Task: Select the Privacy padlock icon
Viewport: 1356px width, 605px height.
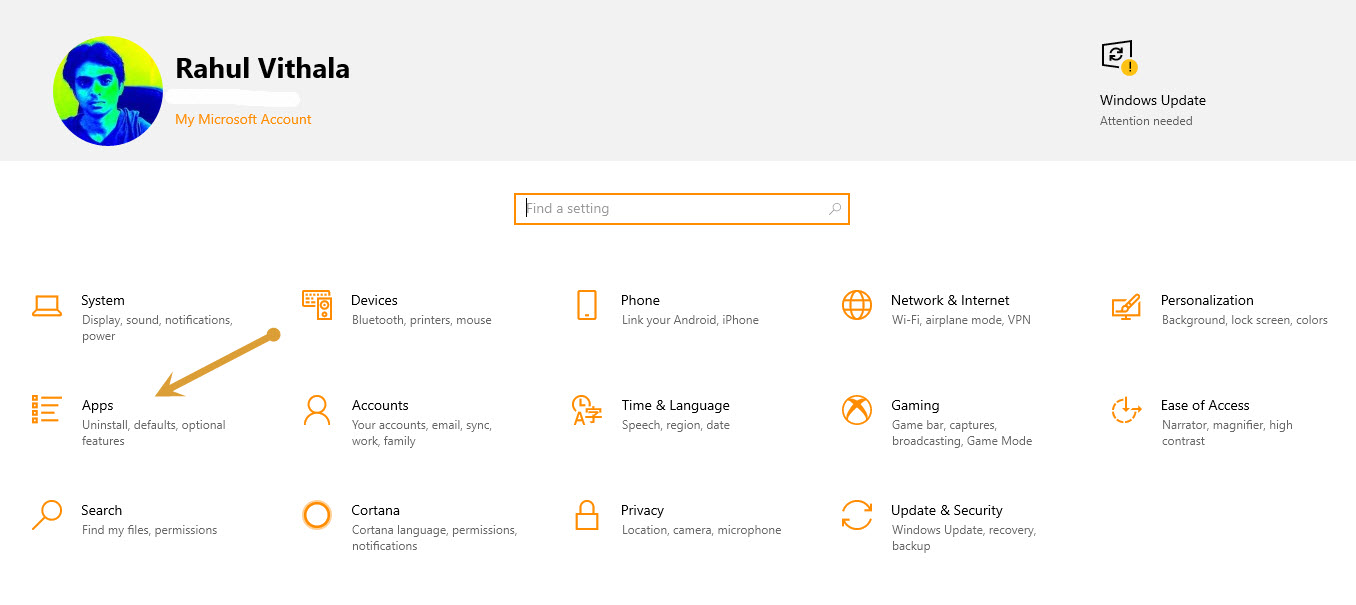Action: (x=587, y=515)
